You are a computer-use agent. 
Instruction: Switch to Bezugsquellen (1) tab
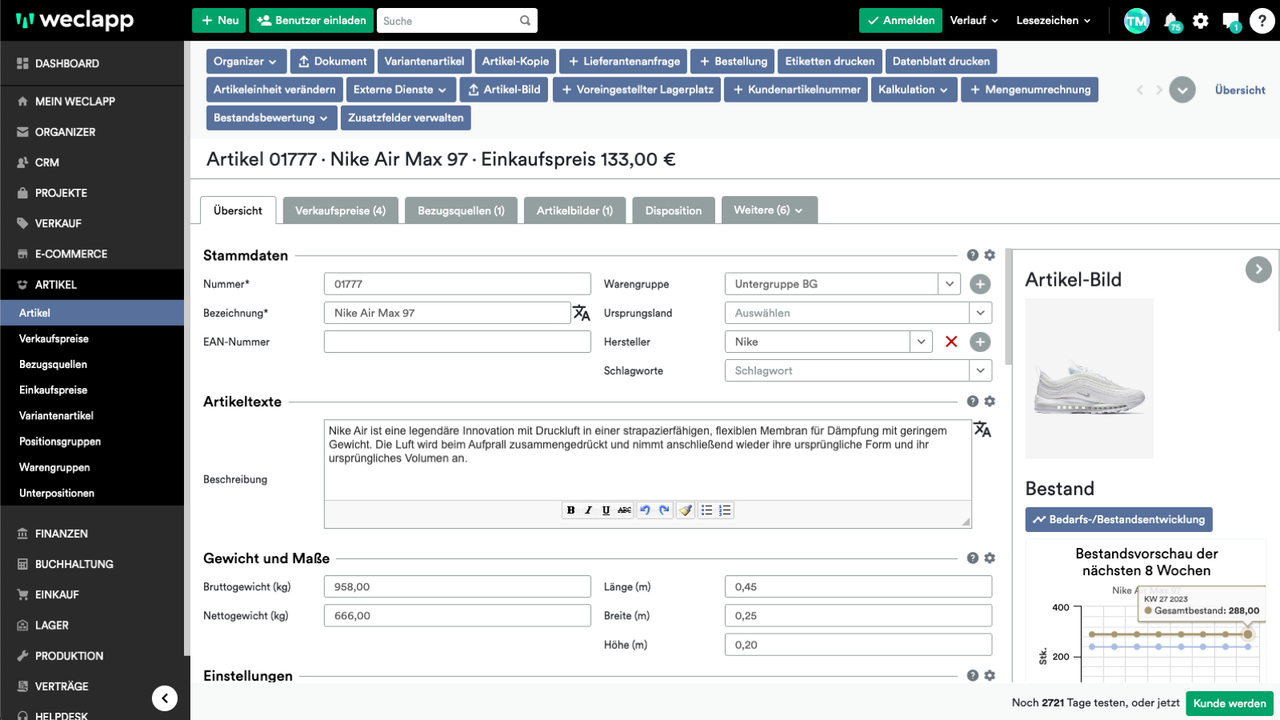click(461, 210)
